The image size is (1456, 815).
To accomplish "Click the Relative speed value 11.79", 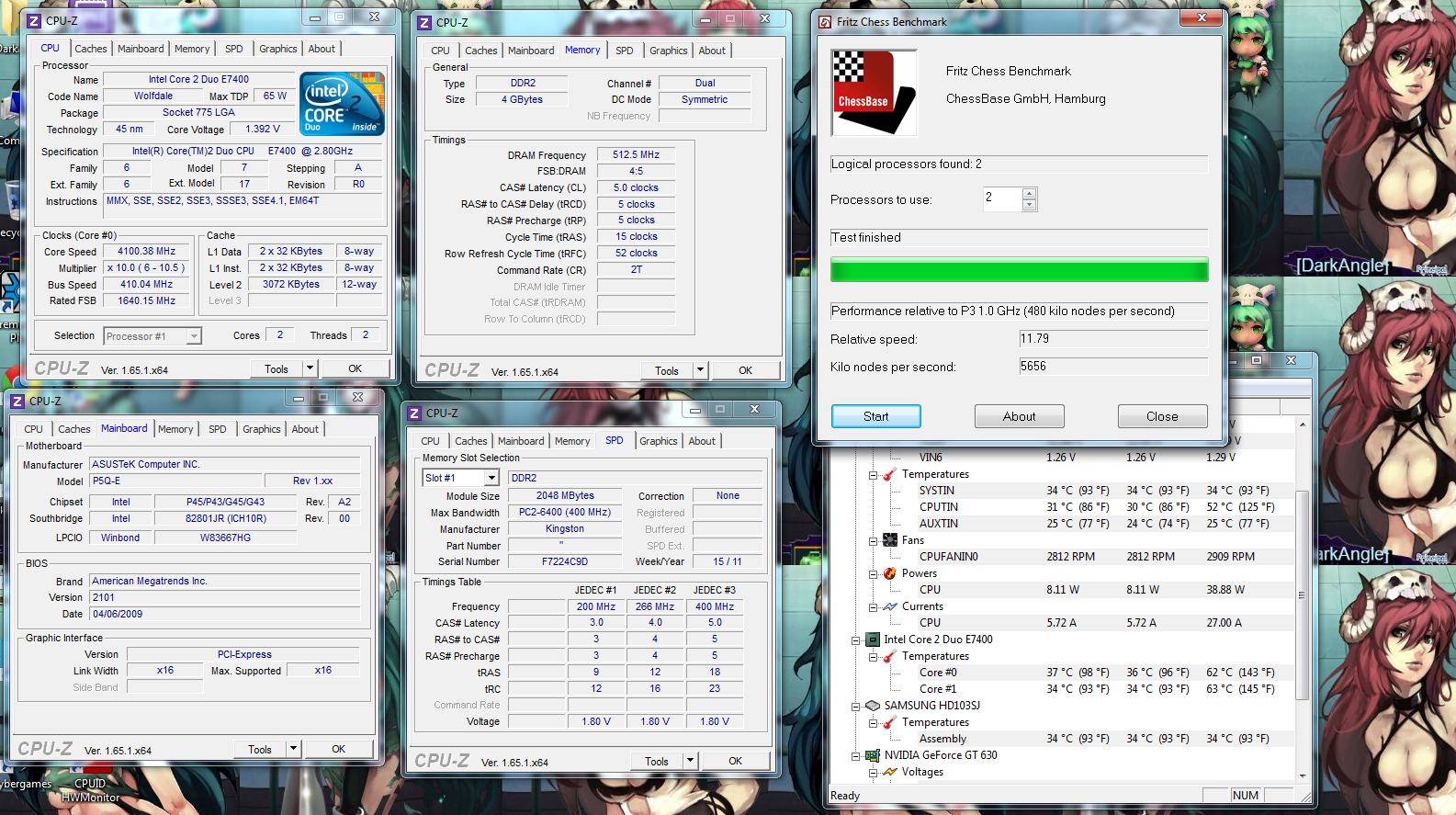I will (x=1113, y=339).
